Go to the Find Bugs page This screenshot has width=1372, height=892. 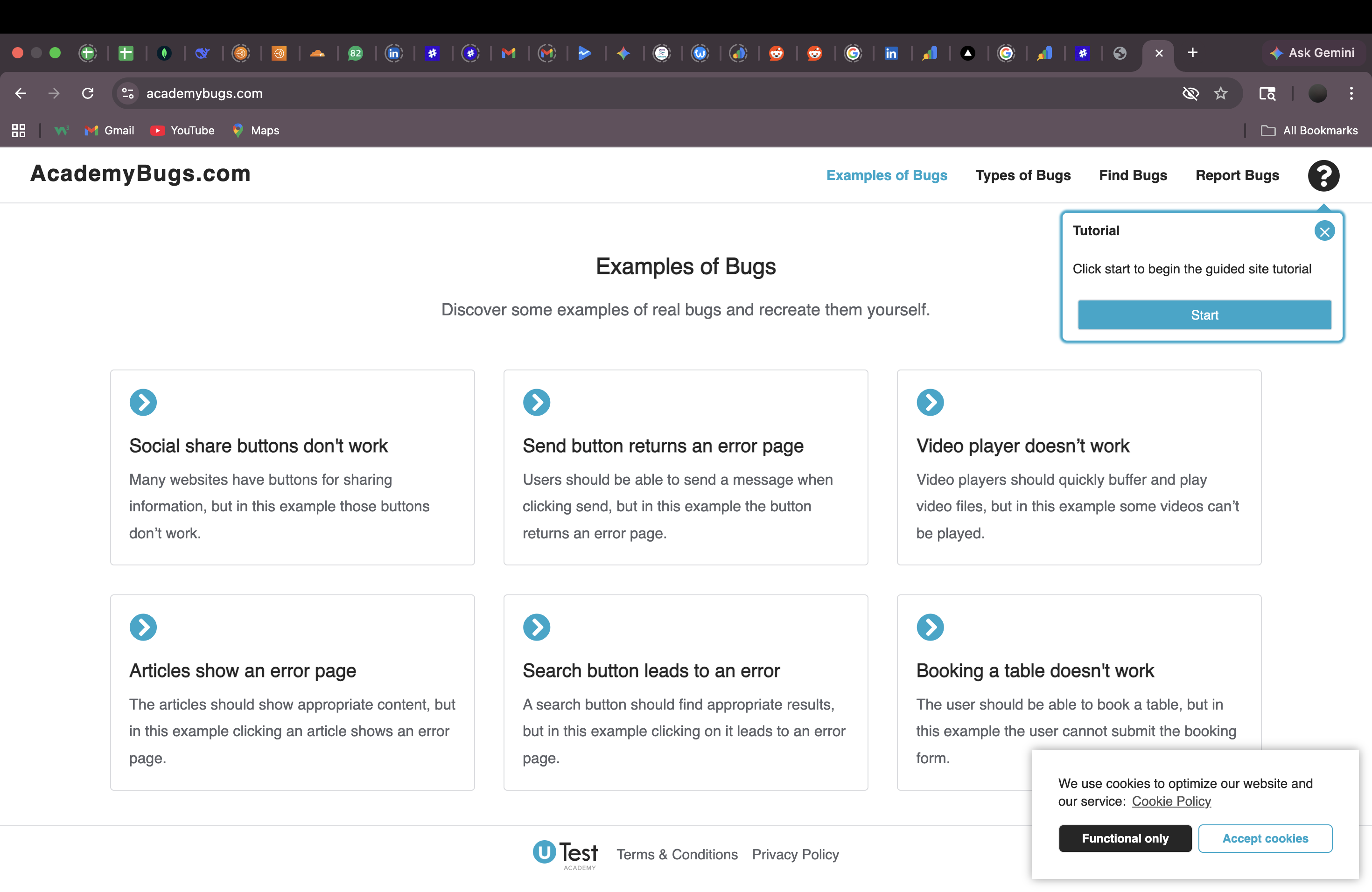1133,175
